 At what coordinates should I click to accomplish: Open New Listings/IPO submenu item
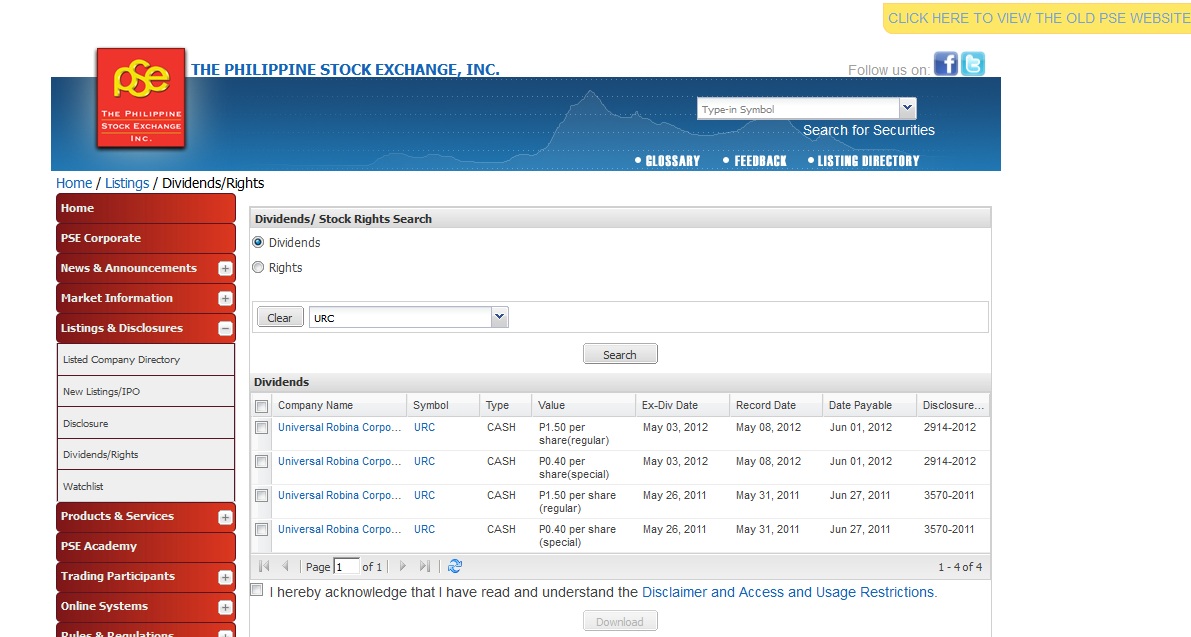point(146,392)
